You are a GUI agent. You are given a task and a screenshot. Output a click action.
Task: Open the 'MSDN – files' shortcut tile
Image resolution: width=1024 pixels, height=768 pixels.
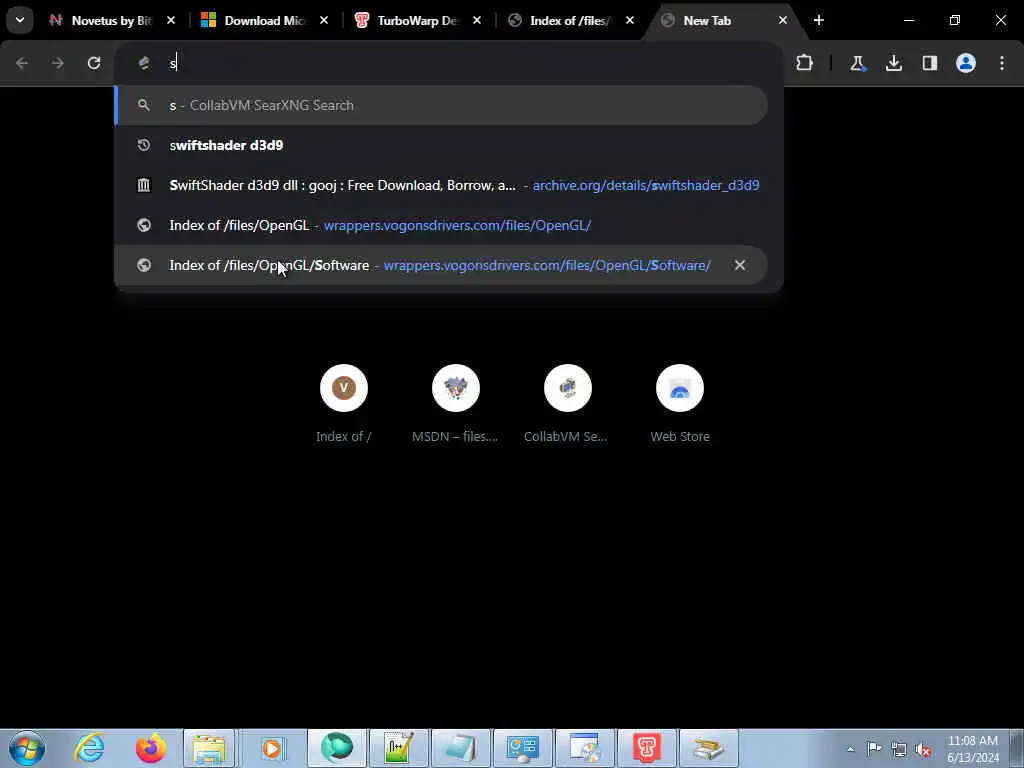(x=455, y=404)
